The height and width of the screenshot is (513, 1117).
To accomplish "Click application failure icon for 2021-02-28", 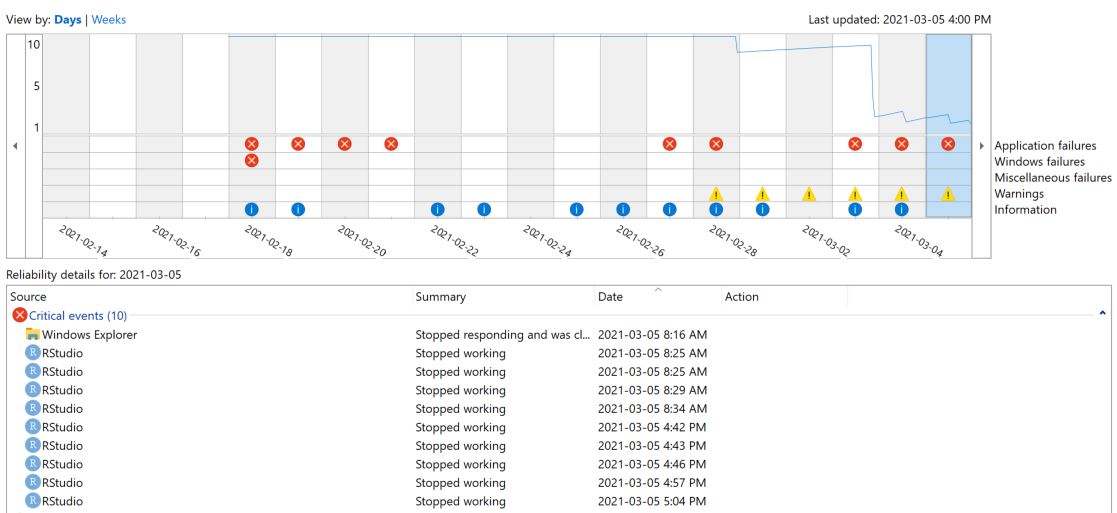I will pyautogui.click(x=717, y=144).
